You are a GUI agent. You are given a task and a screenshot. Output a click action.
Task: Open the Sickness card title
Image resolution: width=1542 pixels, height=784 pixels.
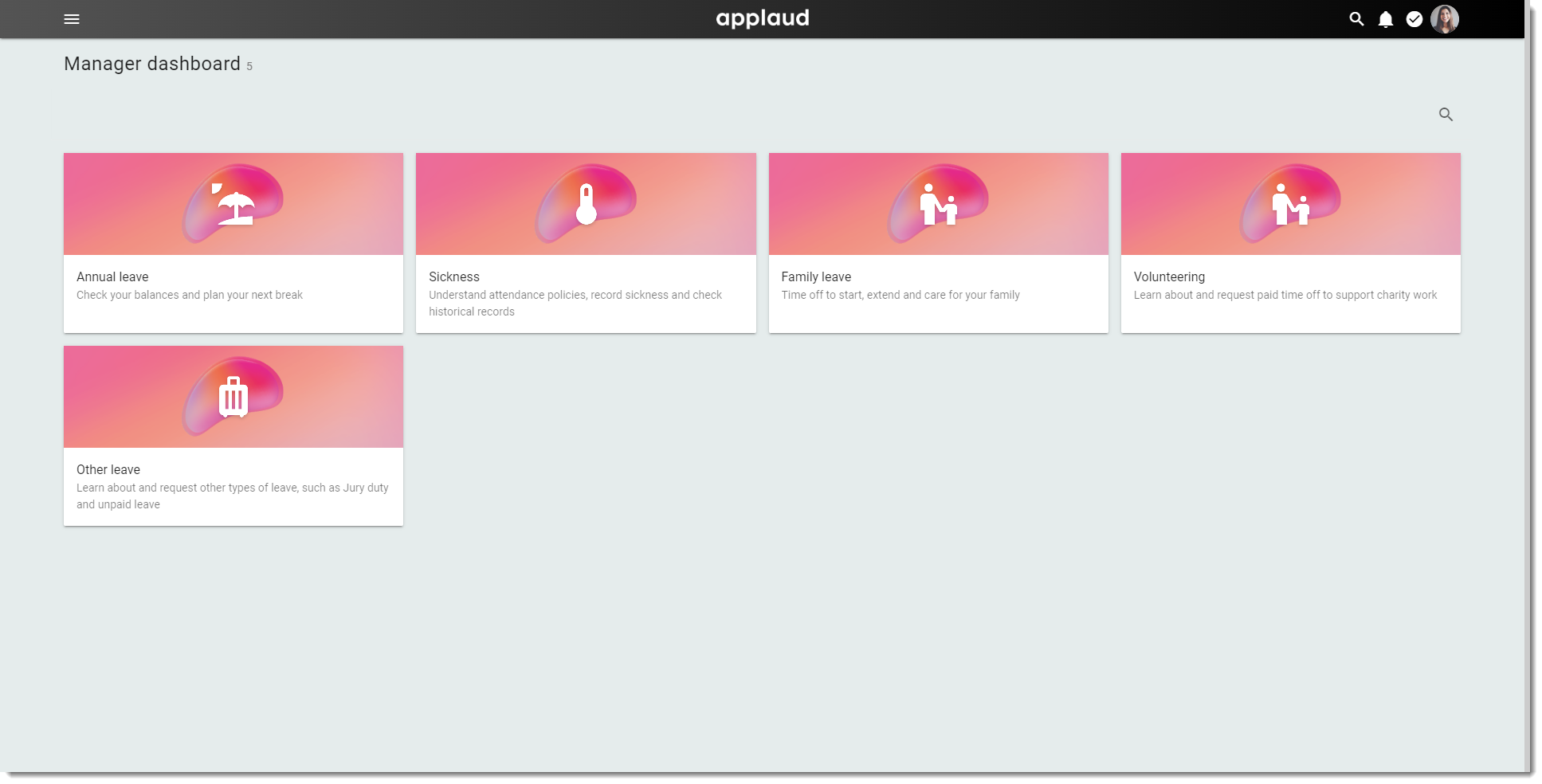454,276
